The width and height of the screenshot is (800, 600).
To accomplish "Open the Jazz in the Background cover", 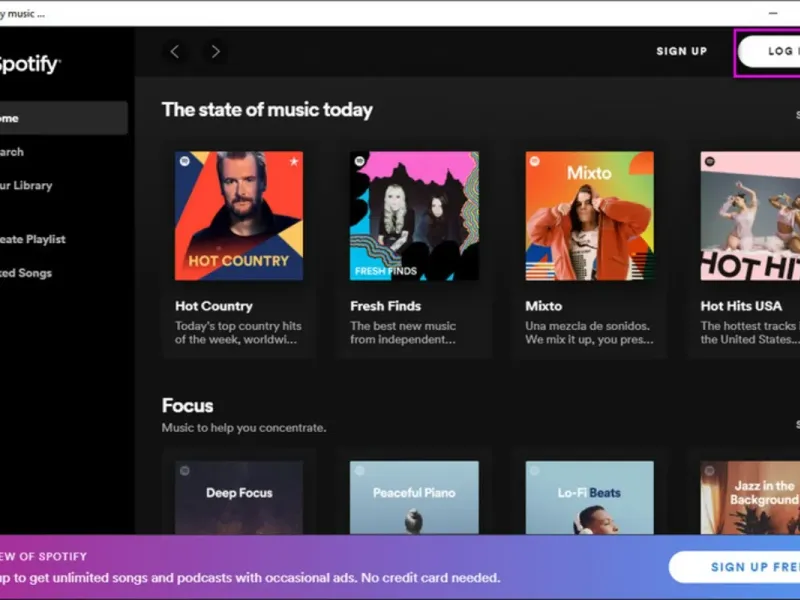I will coord(750,497).
